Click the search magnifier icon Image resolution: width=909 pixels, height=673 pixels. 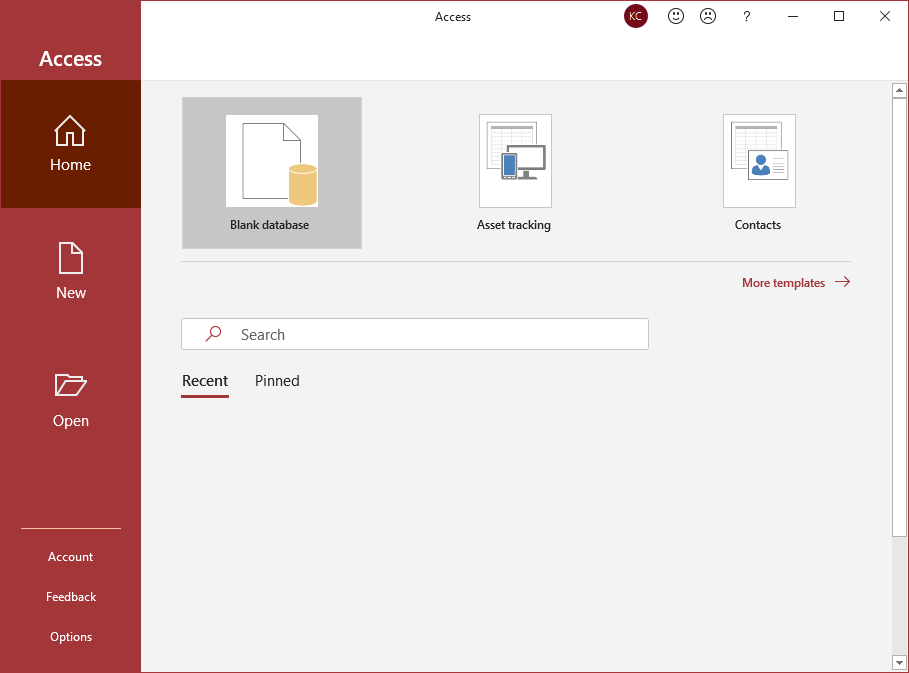(x=212, y=333)
